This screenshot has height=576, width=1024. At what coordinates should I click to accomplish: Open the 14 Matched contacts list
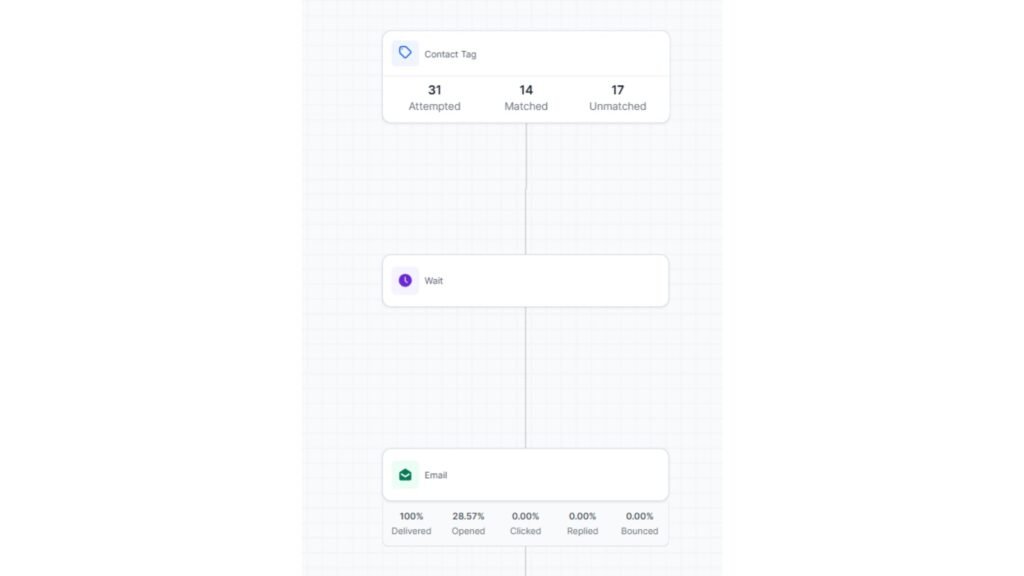[x=526, y=97]
